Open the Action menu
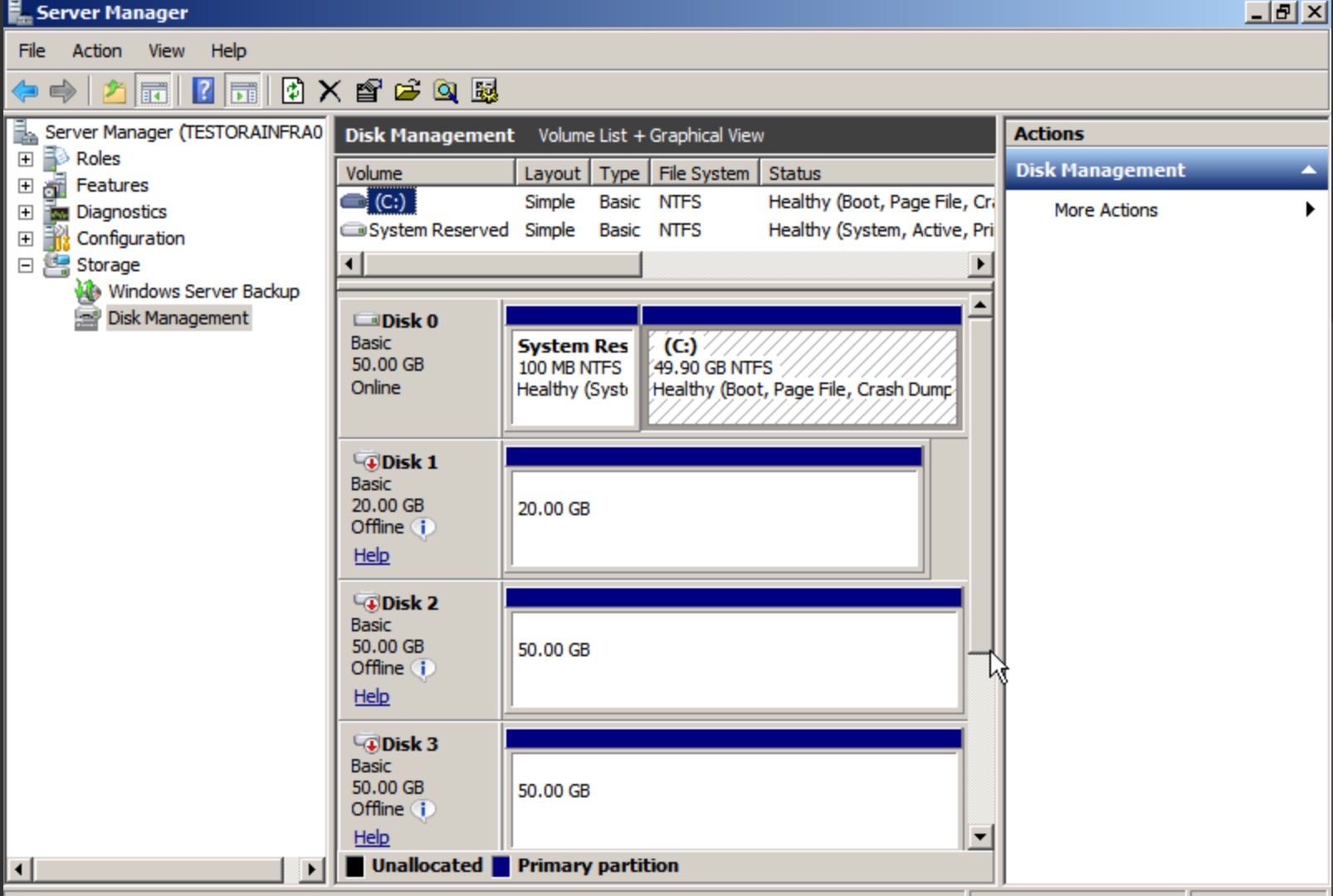Viewport: 1333px width, 896px height. [x=96, y=51]
